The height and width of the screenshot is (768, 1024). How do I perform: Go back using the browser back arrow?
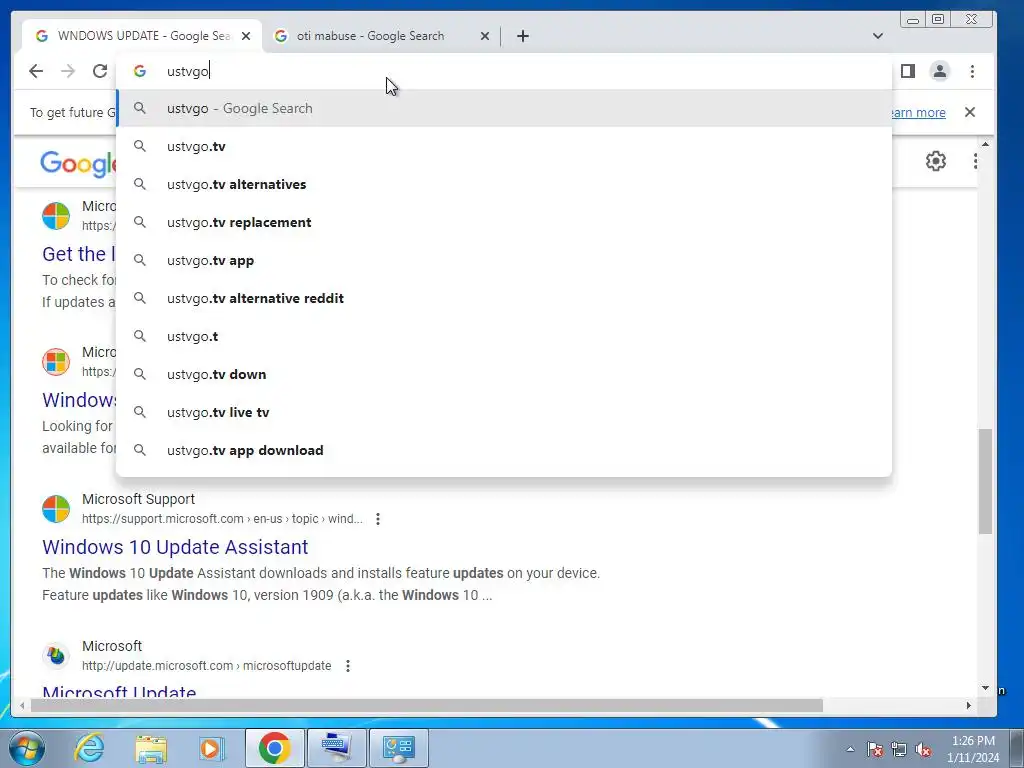36,71
